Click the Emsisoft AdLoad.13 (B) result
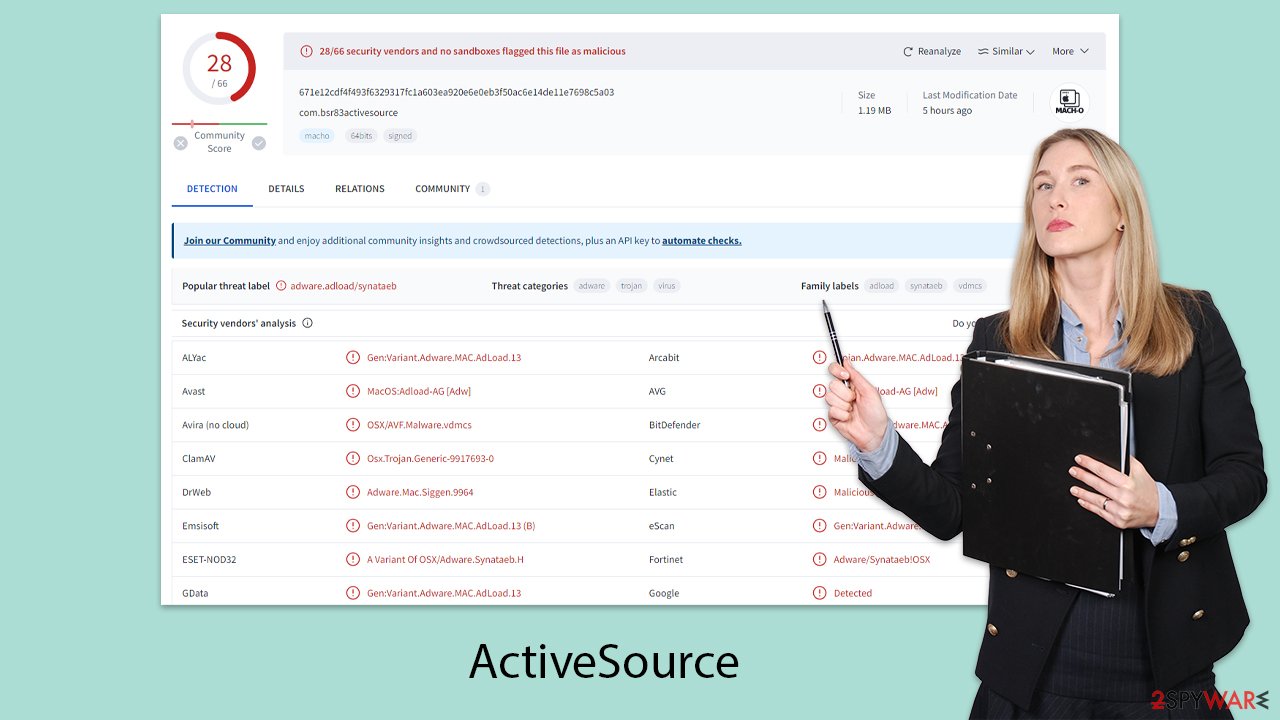1280x720 pixels. click(451, 526)
